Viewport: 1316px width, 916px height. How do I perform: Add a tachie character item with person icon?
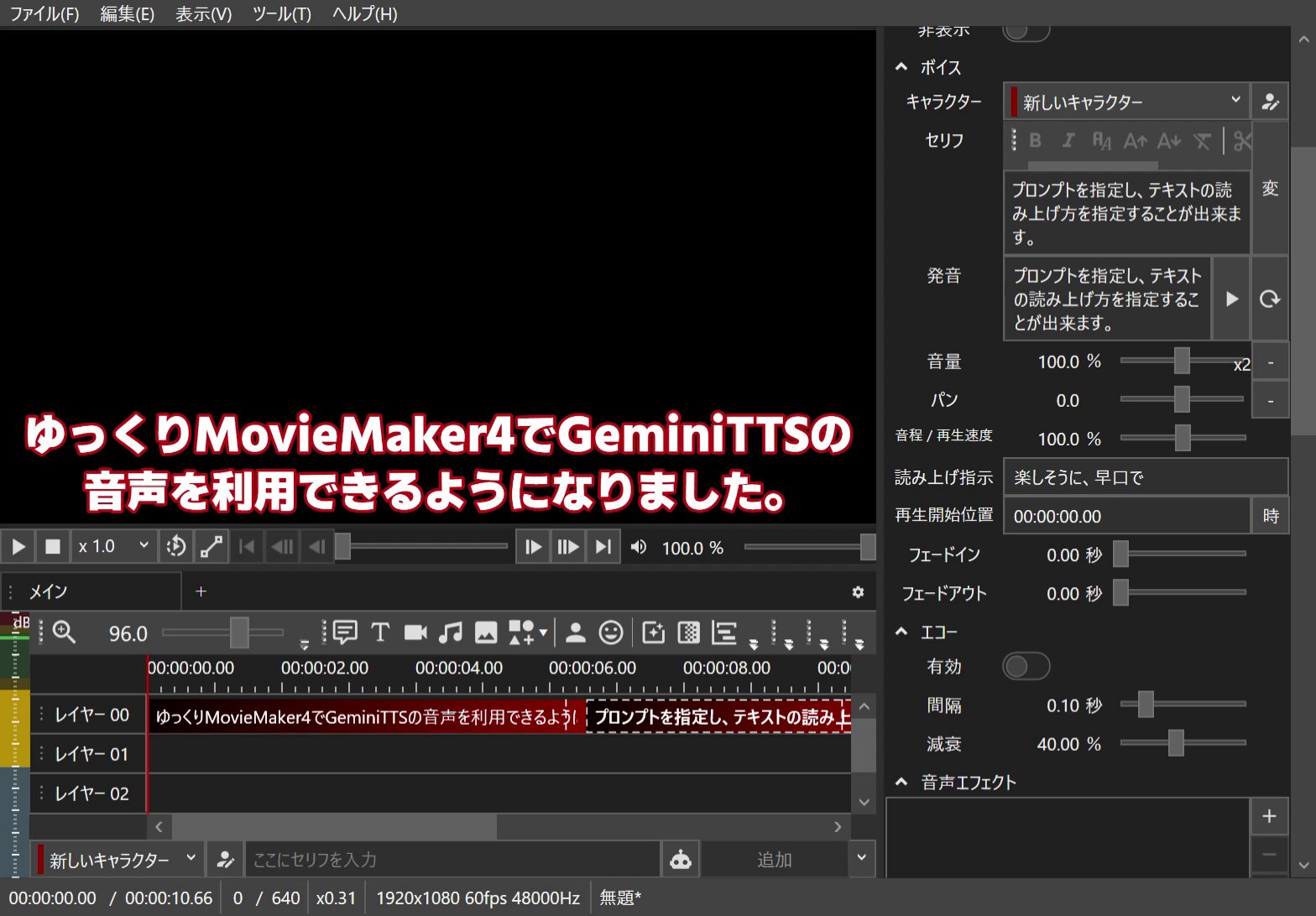pyautogui.click(x=576, y=632)
